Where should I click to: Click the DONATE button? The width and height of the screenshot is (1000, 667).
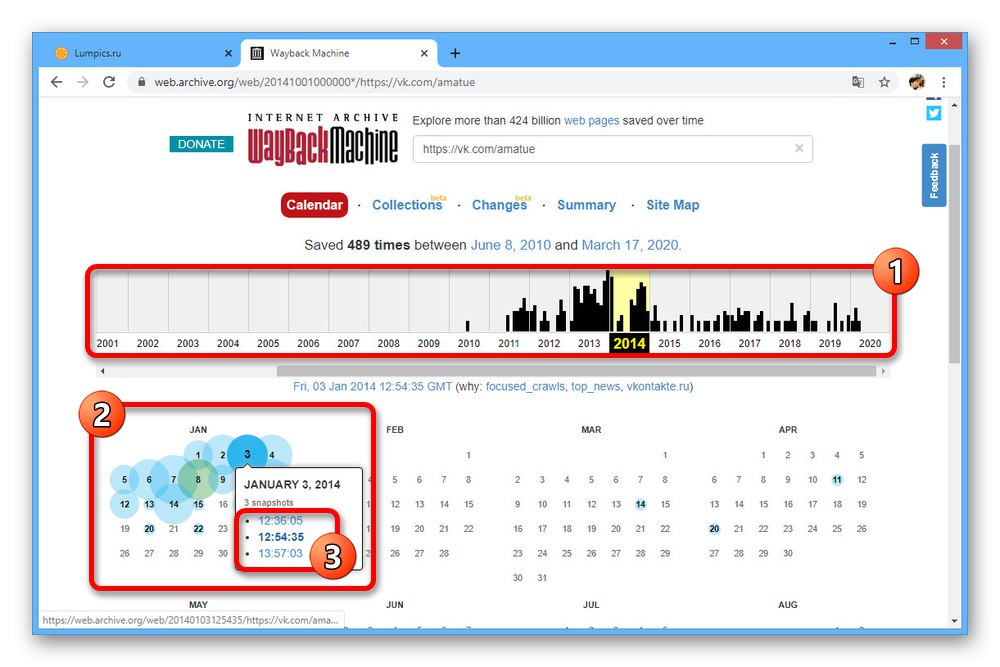(x=201, y=144)
